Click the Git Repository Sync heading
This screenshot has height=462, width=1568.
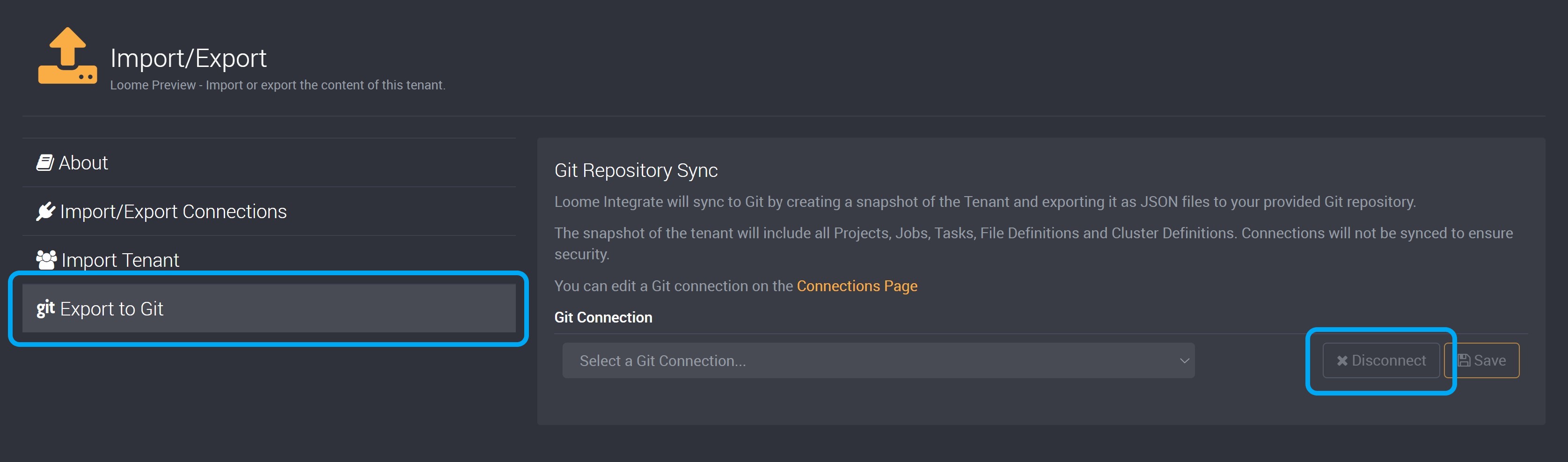(636, 170)
